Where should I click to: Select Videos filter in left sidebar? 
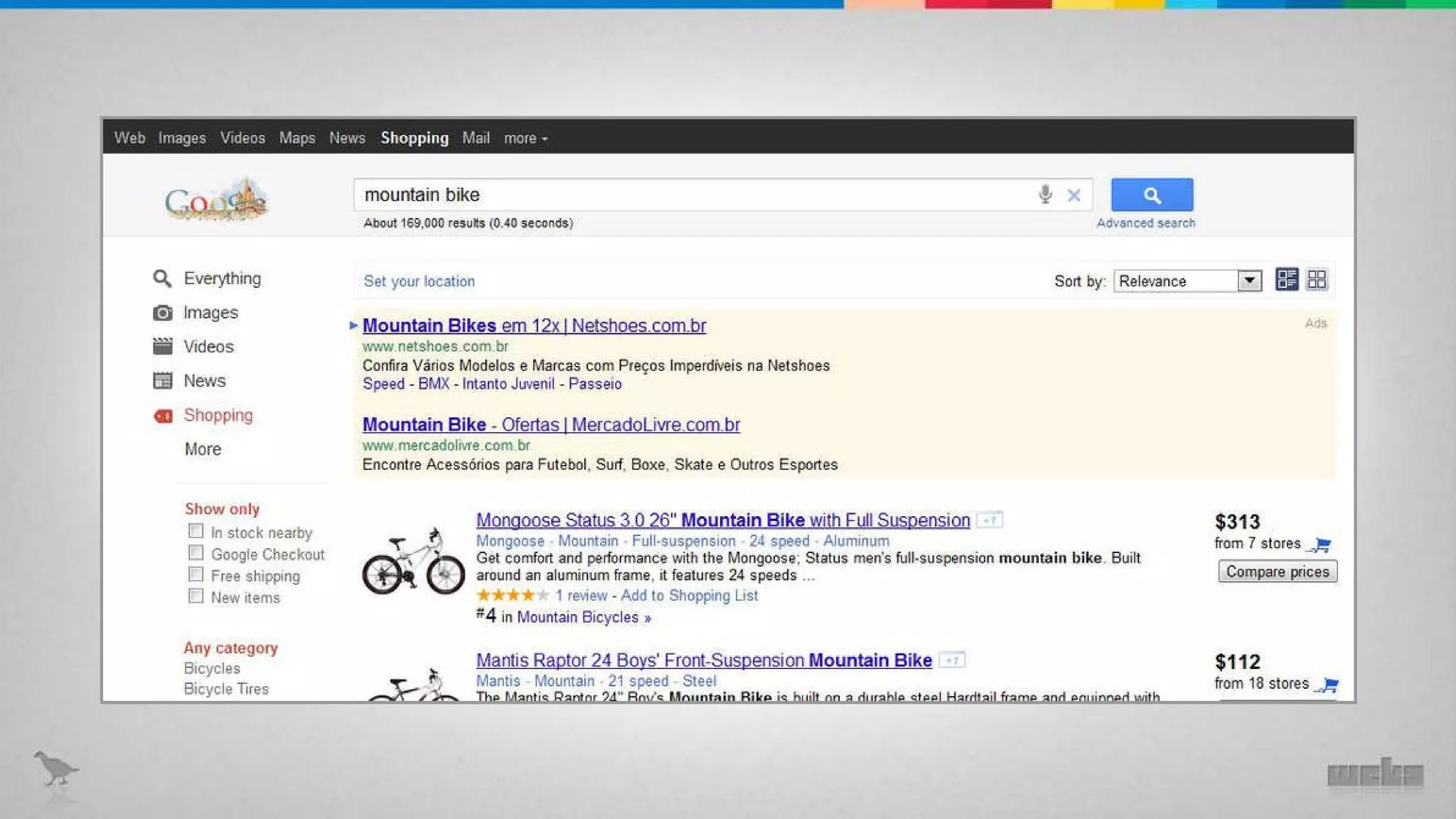point(208,347)
